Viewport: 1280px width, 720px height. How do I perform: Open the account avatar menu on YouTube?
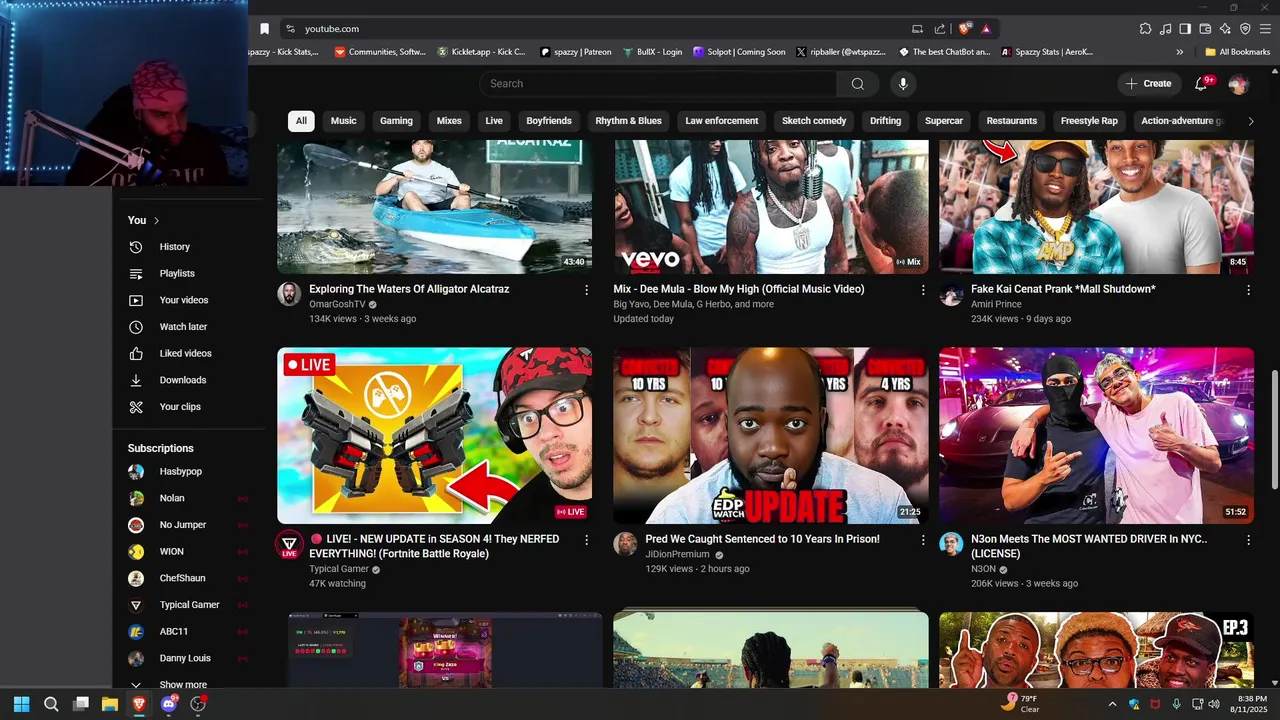(1238, 84)
